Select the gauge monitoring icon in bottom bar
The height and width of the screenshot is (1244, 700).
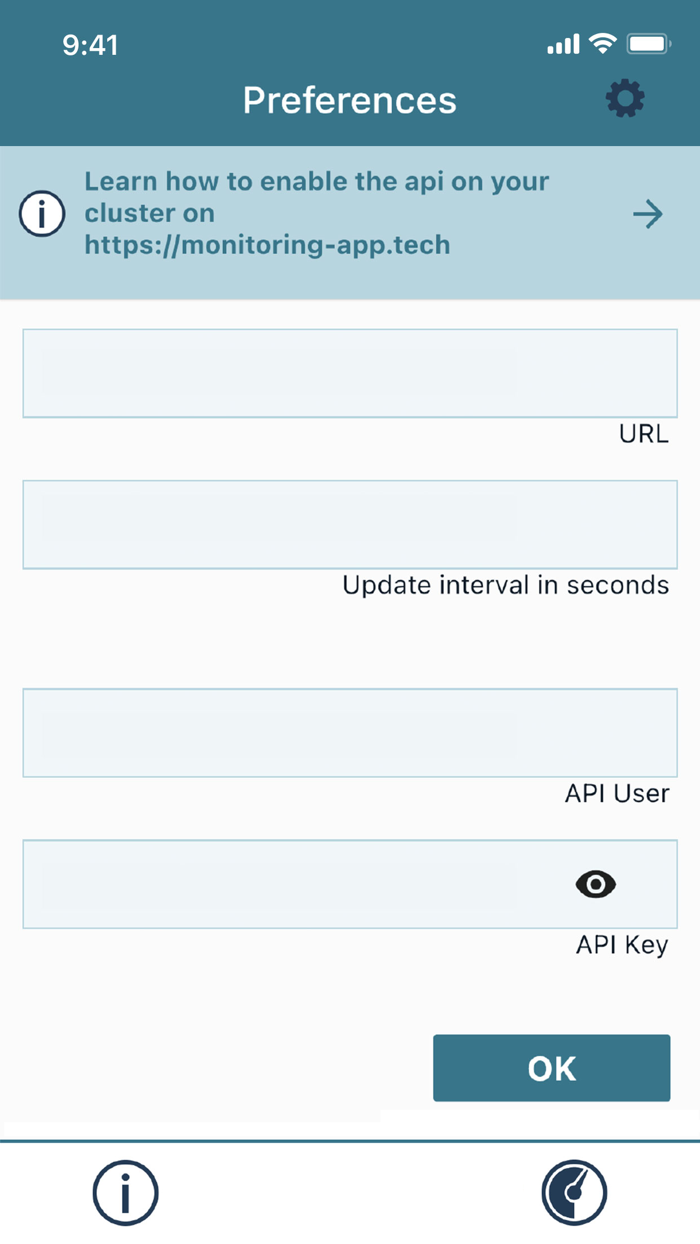[x=575, y=1192]
